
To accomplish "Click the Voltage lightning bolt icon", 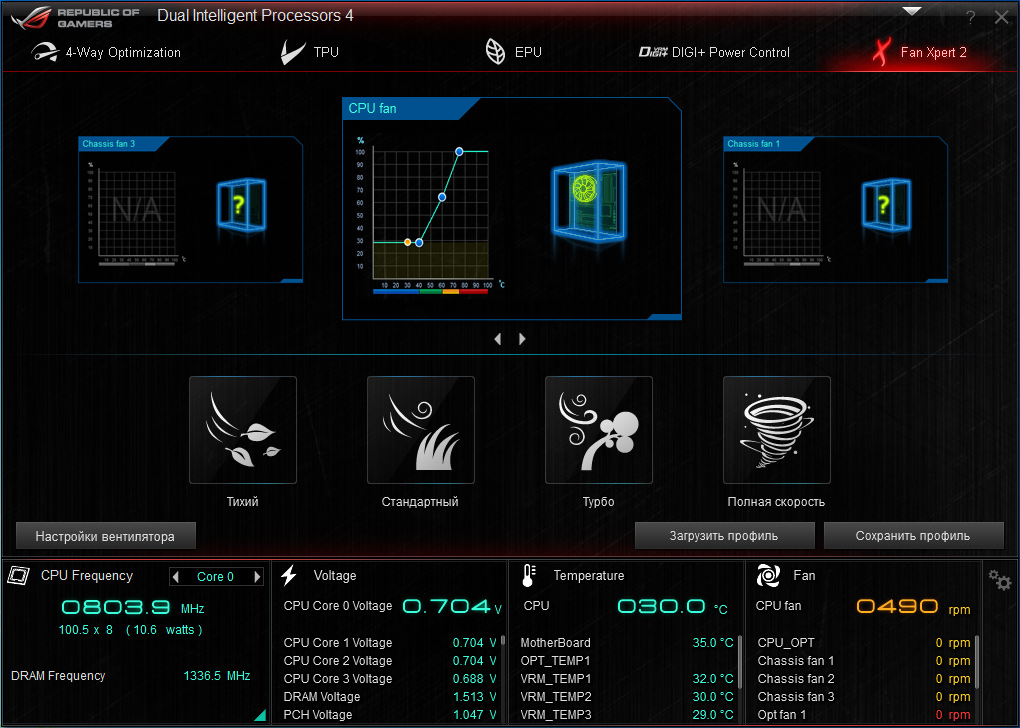I will click(289, 575).
